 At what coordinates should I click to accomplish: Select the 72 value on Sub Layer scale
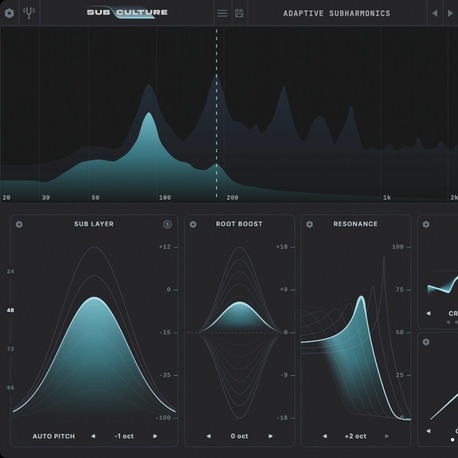click(x=10, y=349)
